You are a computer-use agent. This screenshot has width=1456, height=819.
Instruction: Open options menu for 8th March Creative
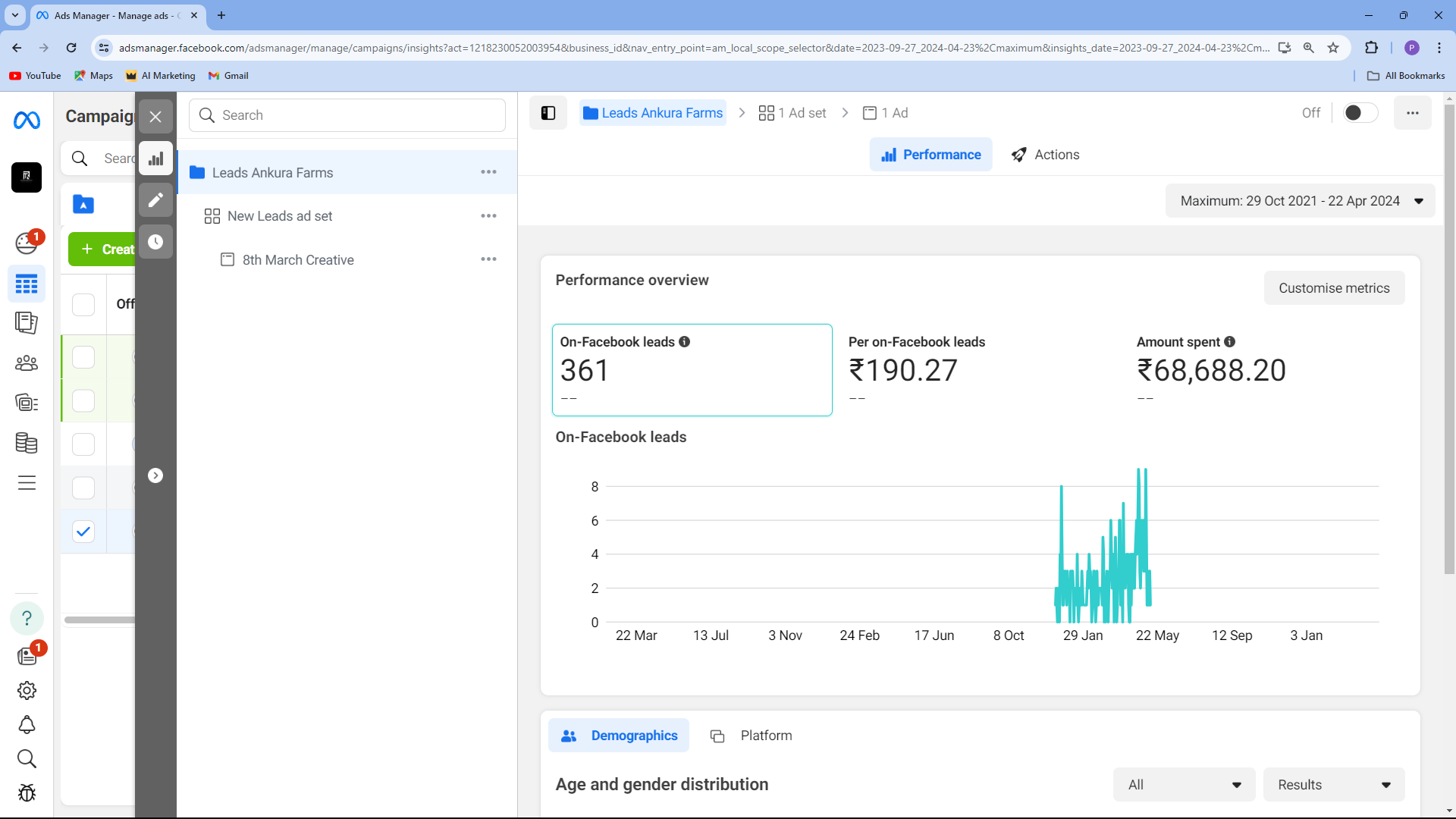coord(488,259)
